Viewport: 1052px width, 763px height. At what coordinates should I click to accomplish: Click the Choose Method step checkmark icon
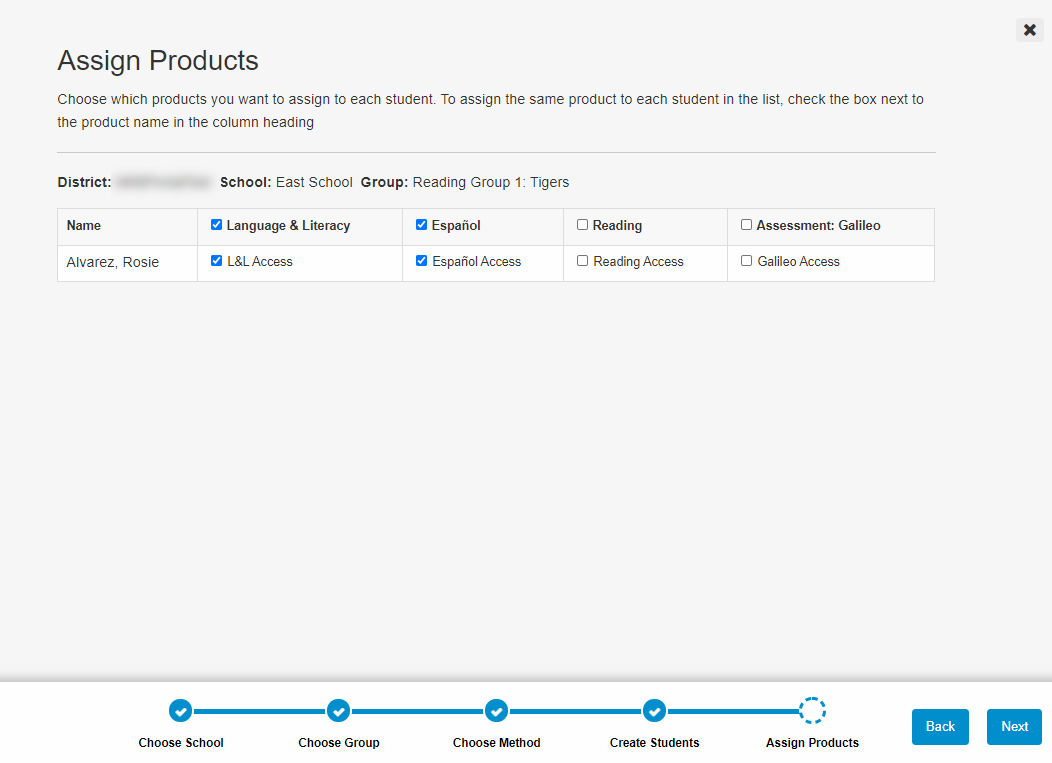[x=496, y=711]
